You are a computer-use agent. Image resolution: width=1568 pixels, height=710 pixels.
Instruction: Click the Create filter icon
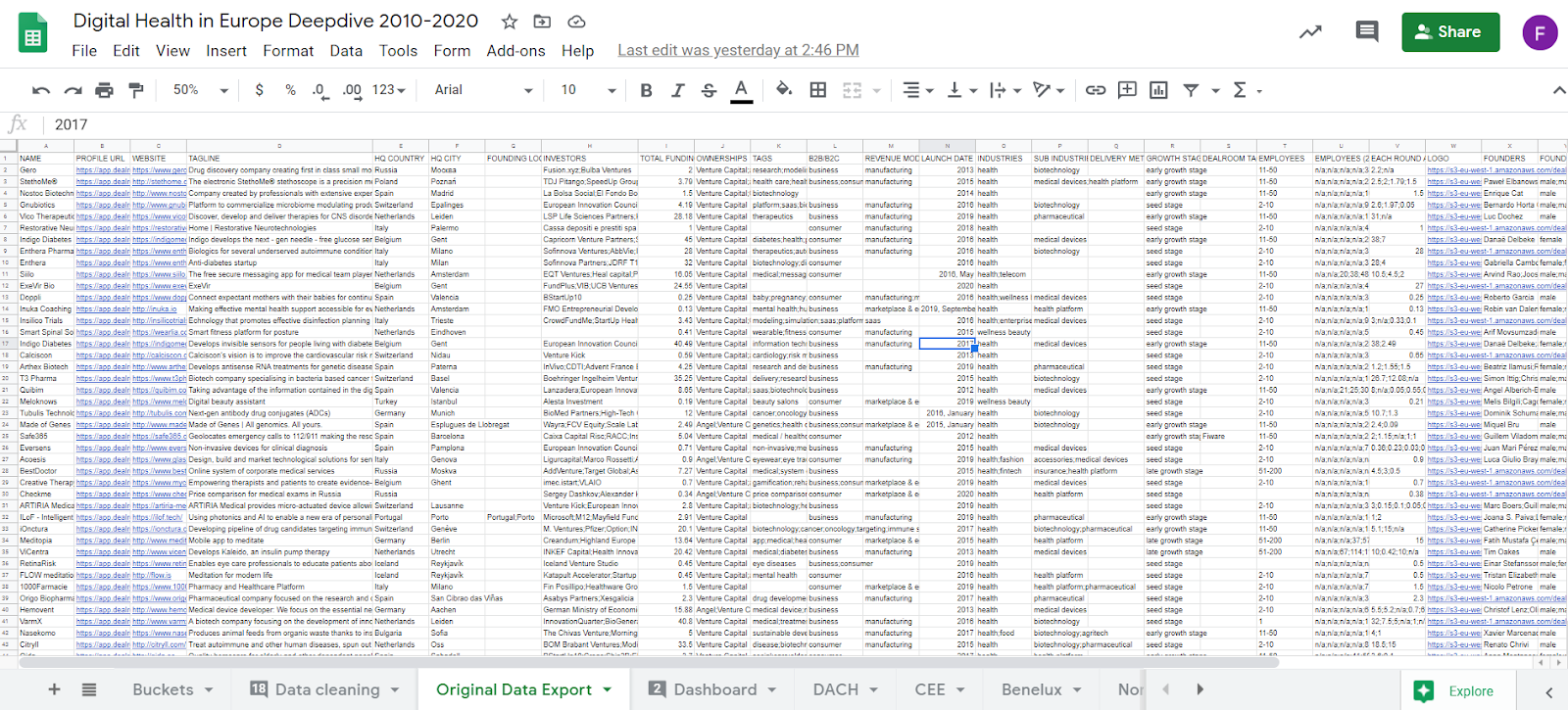click(1191, 90)
